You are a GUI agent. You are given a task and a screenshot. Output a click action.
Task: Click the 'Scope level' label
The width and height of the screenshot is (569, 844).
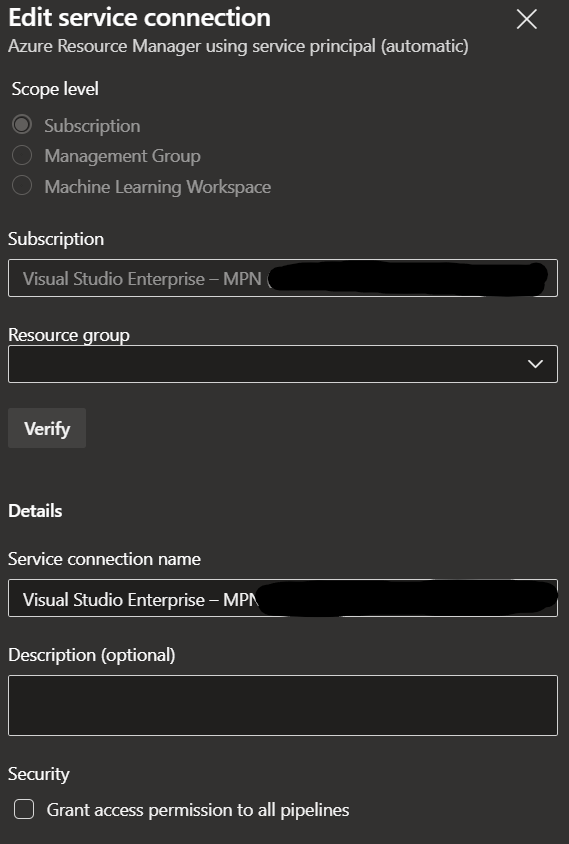click(55, 89)
